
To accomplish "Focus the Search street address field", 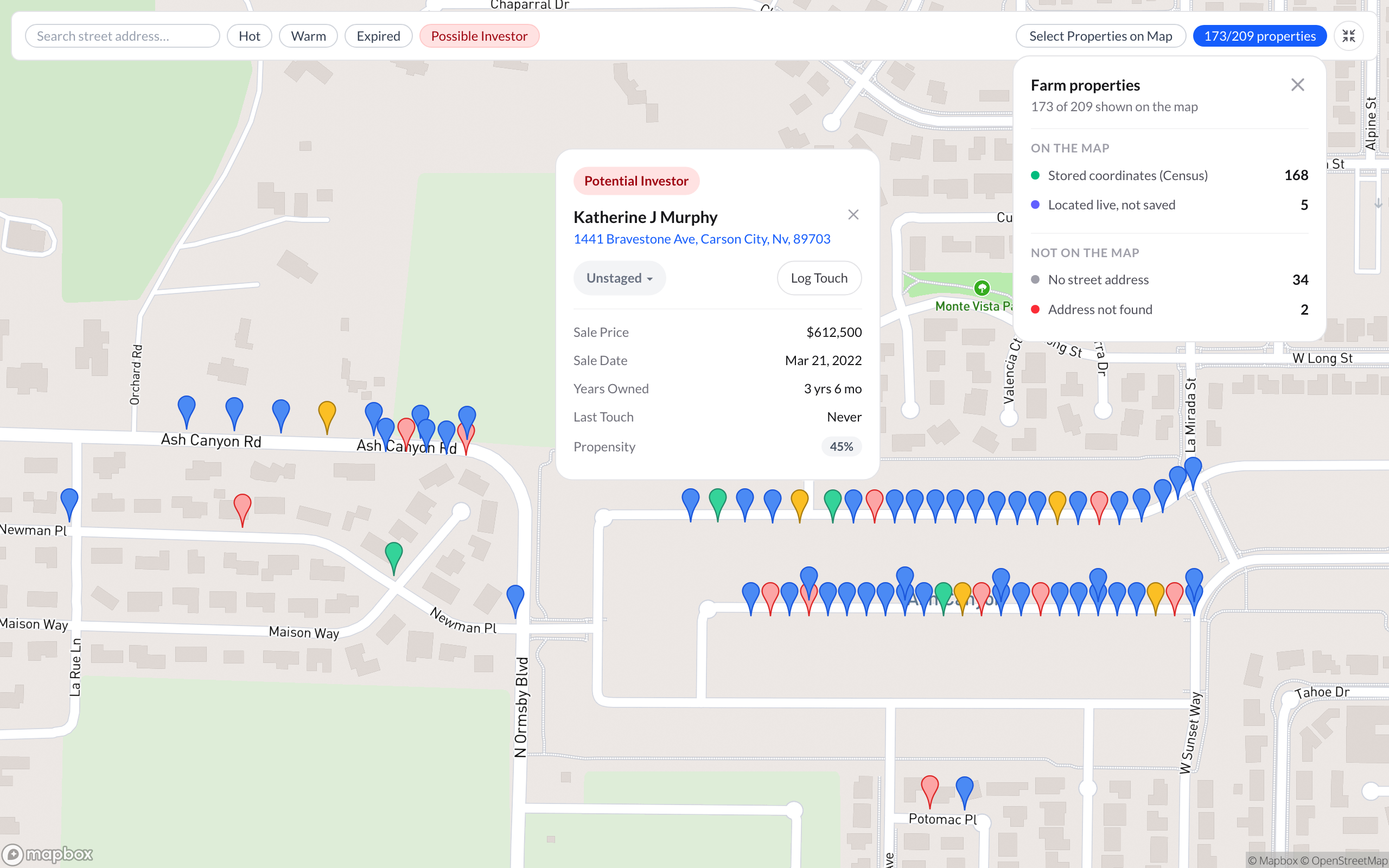I will click(122, 36).
